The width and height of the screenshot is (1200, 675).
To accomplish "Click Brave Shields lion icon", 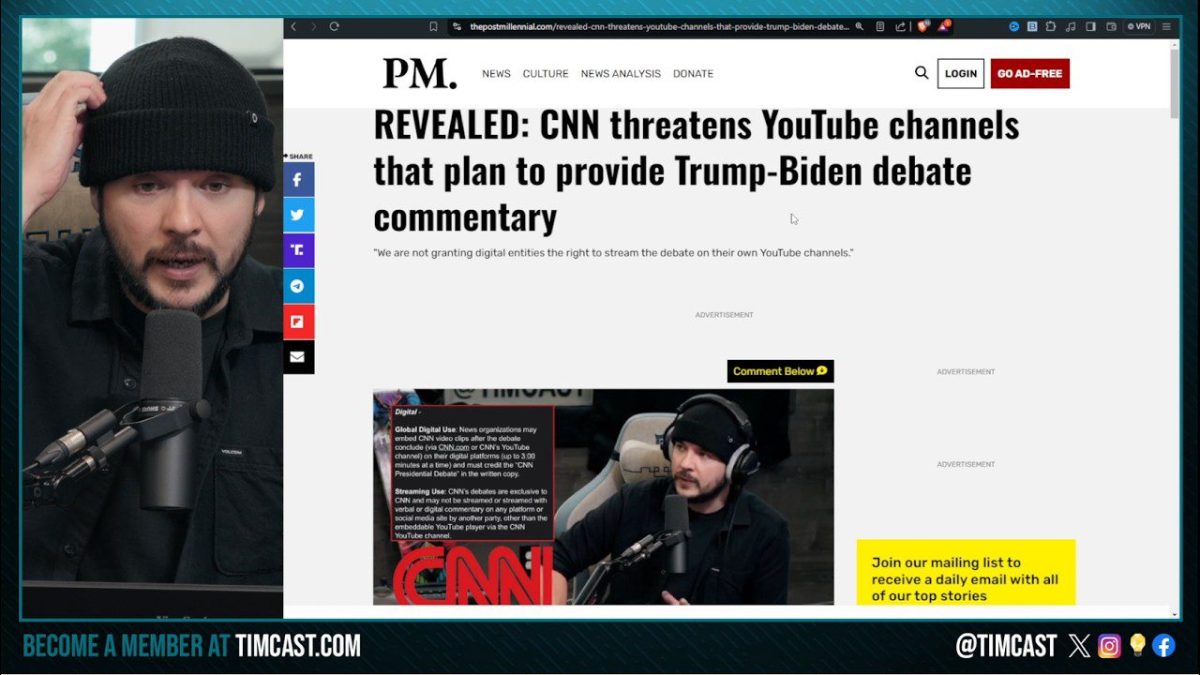I will [921, 26].
